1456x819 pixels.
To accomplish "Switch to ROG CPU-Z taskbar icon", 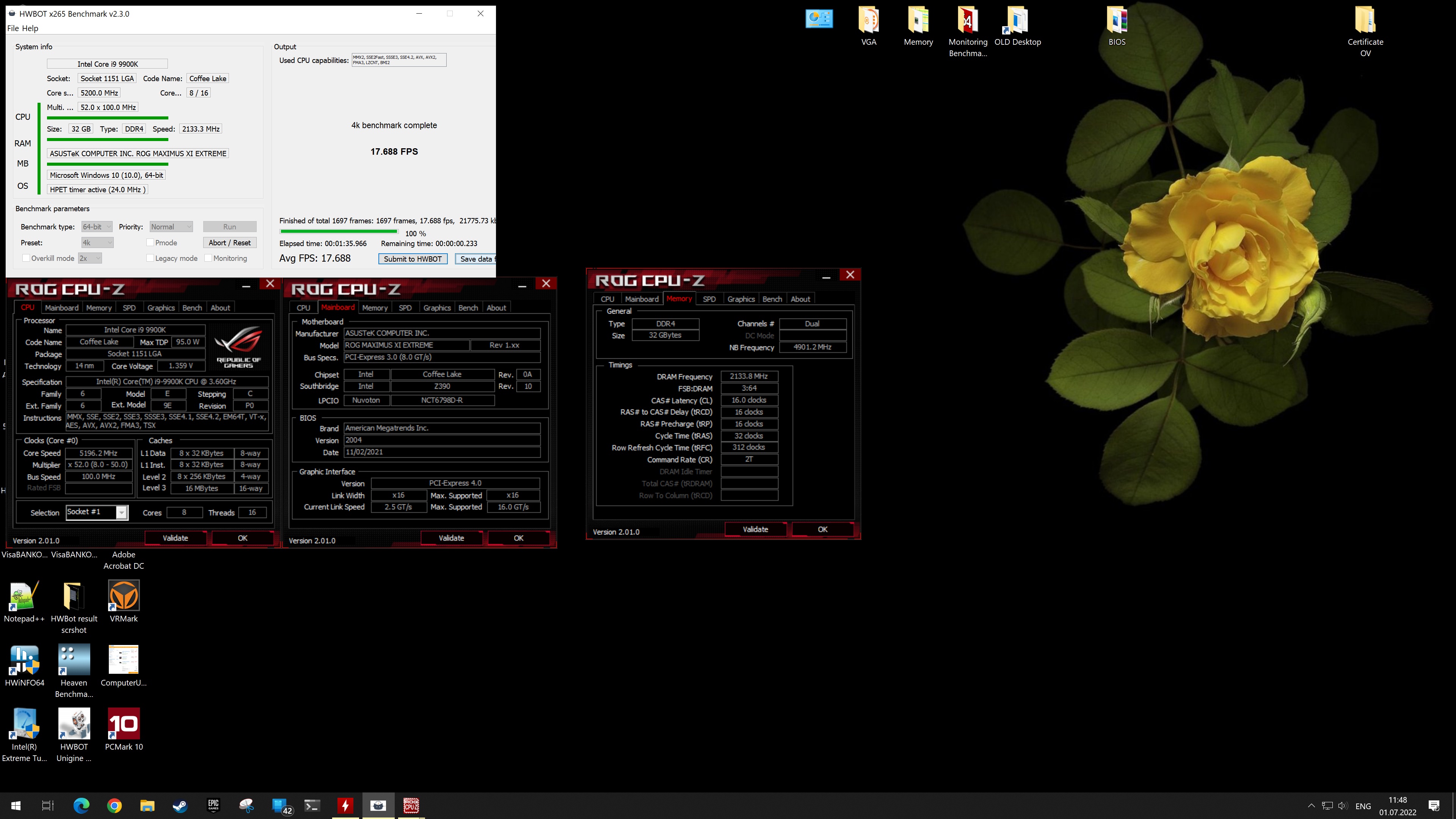I will pos(411,805).
